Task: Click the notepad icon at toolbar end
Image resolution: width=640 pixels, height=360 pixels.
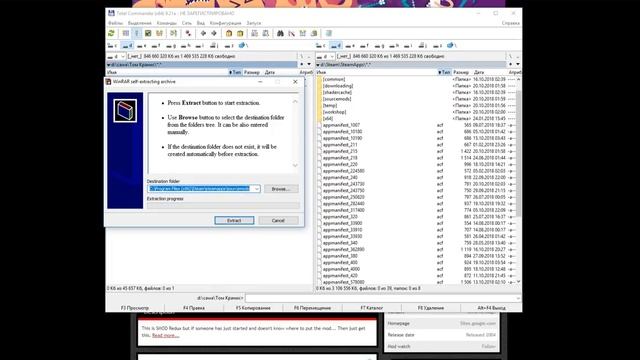Action: pyautogui.click(x=329, y=33)
